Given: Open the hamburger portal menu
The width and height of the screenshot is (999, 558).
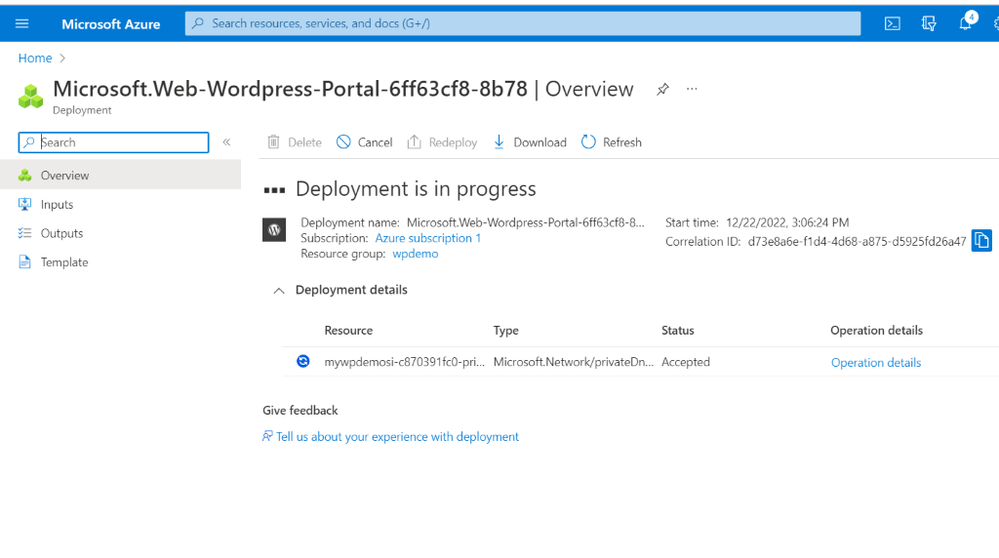Looking at the screenshot, I should [x=22, y=24].
